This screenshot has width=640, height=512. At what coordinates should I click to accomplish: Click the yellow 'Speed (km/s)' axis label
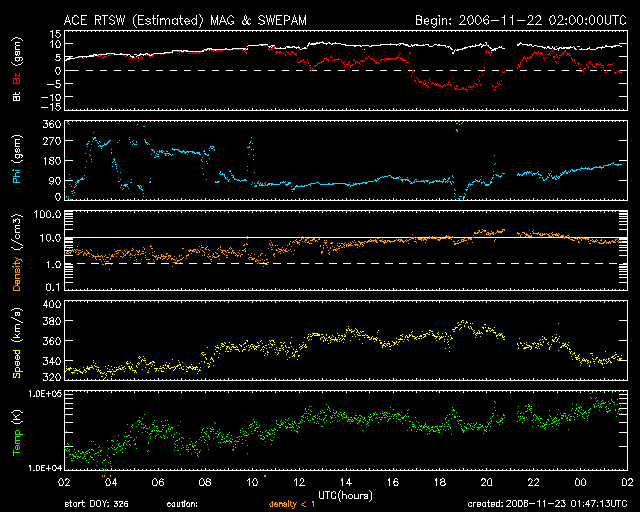coord(17,343)
